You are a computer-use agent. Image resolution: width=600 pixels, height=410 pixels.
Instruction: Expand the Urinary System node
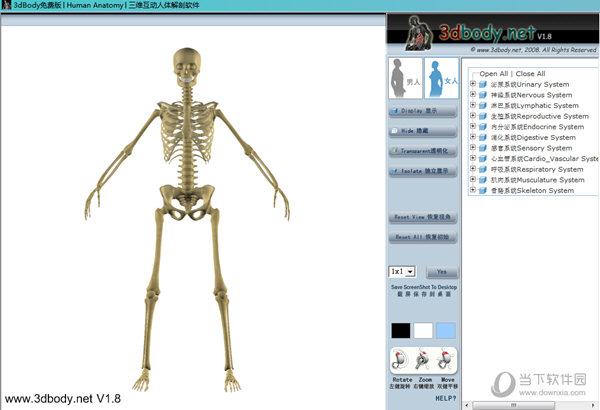point(473,83)
